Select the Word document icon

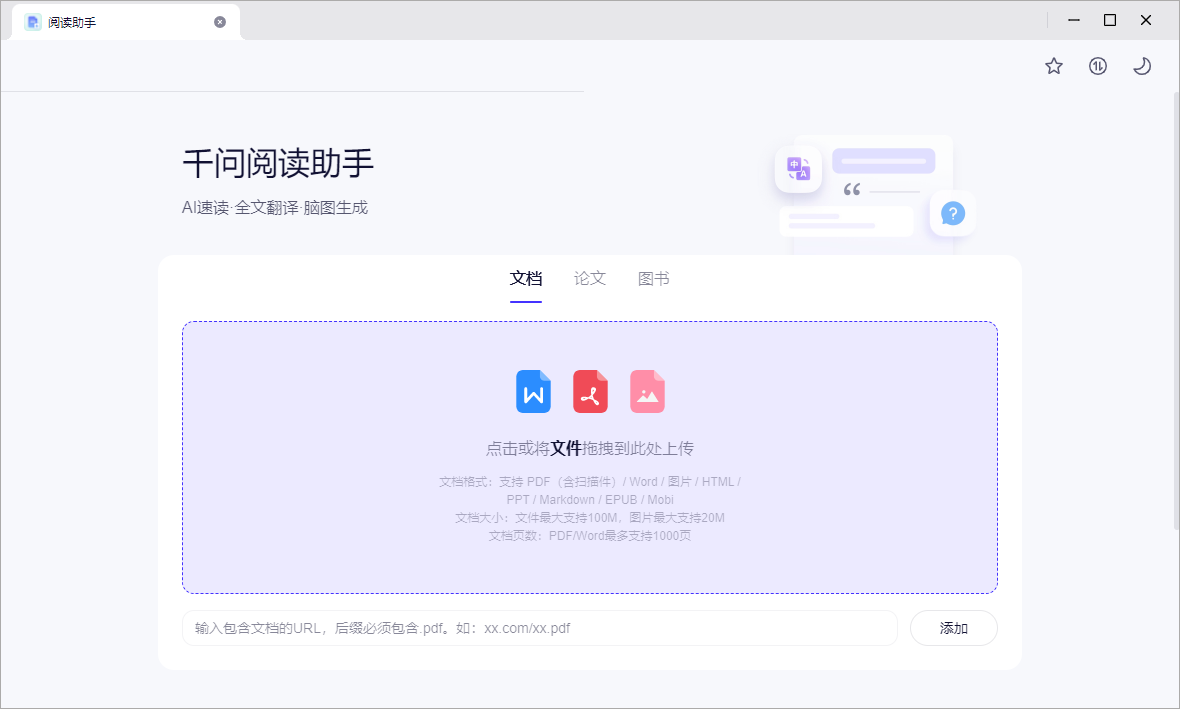(533, 391)
